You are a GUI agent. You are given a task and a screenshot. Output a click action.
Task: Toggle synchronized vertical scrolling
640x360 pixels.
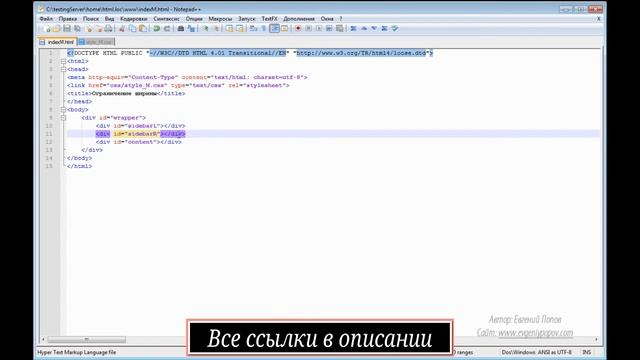229,29
